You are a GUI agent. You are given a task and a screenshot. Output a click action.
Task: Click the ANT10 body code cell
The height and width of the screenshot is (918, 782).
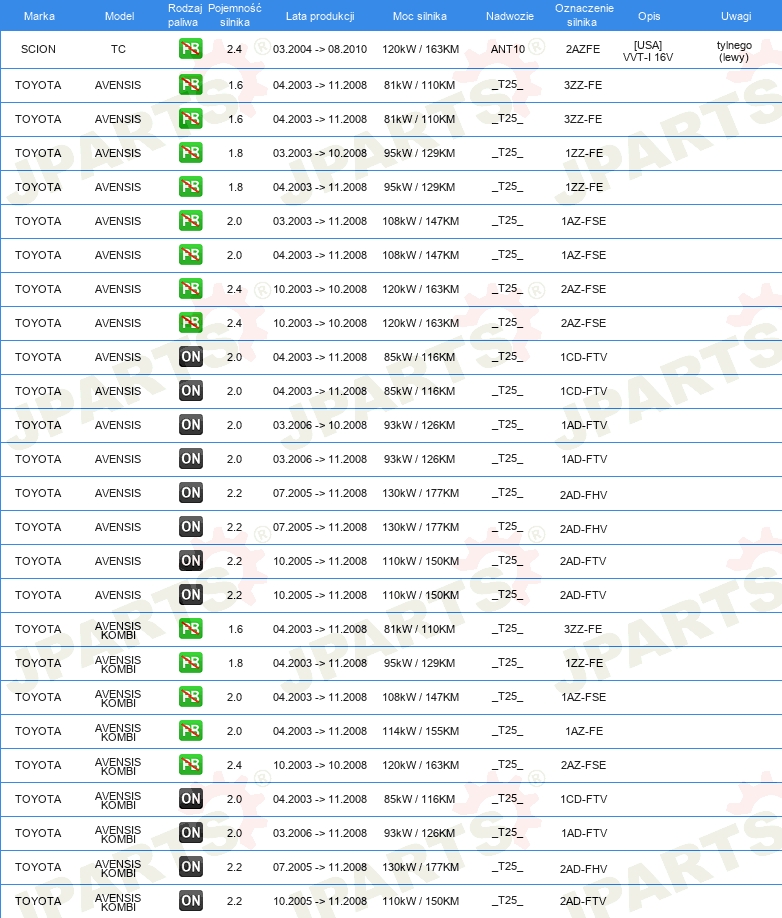[x=507, y=49]
